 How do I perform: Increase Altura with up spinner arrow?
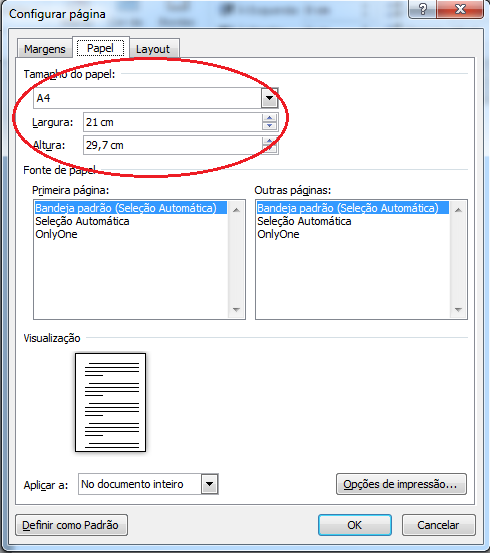[270, 141]
